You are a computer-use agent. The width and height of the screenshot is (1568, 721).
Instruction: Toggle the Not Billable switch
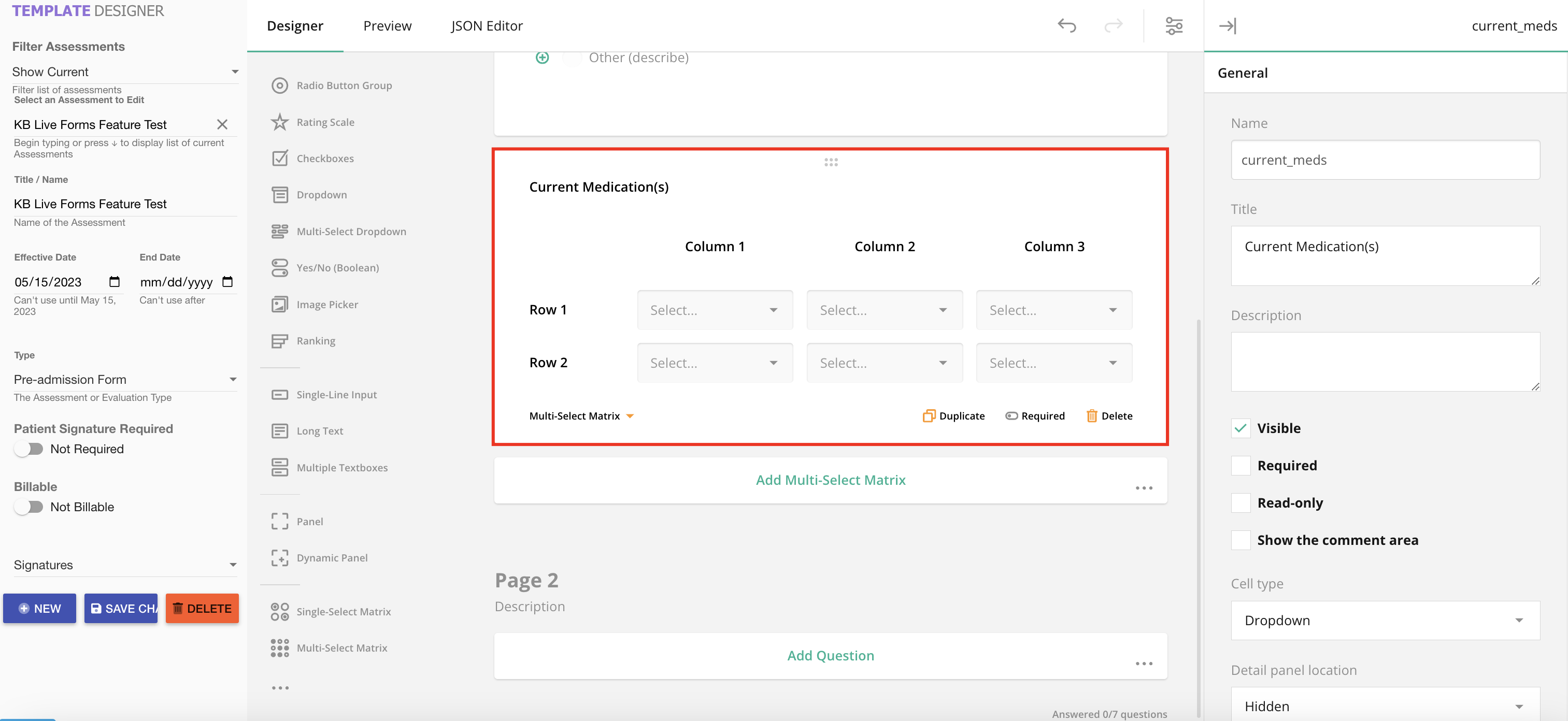click(x=28, y=506)
